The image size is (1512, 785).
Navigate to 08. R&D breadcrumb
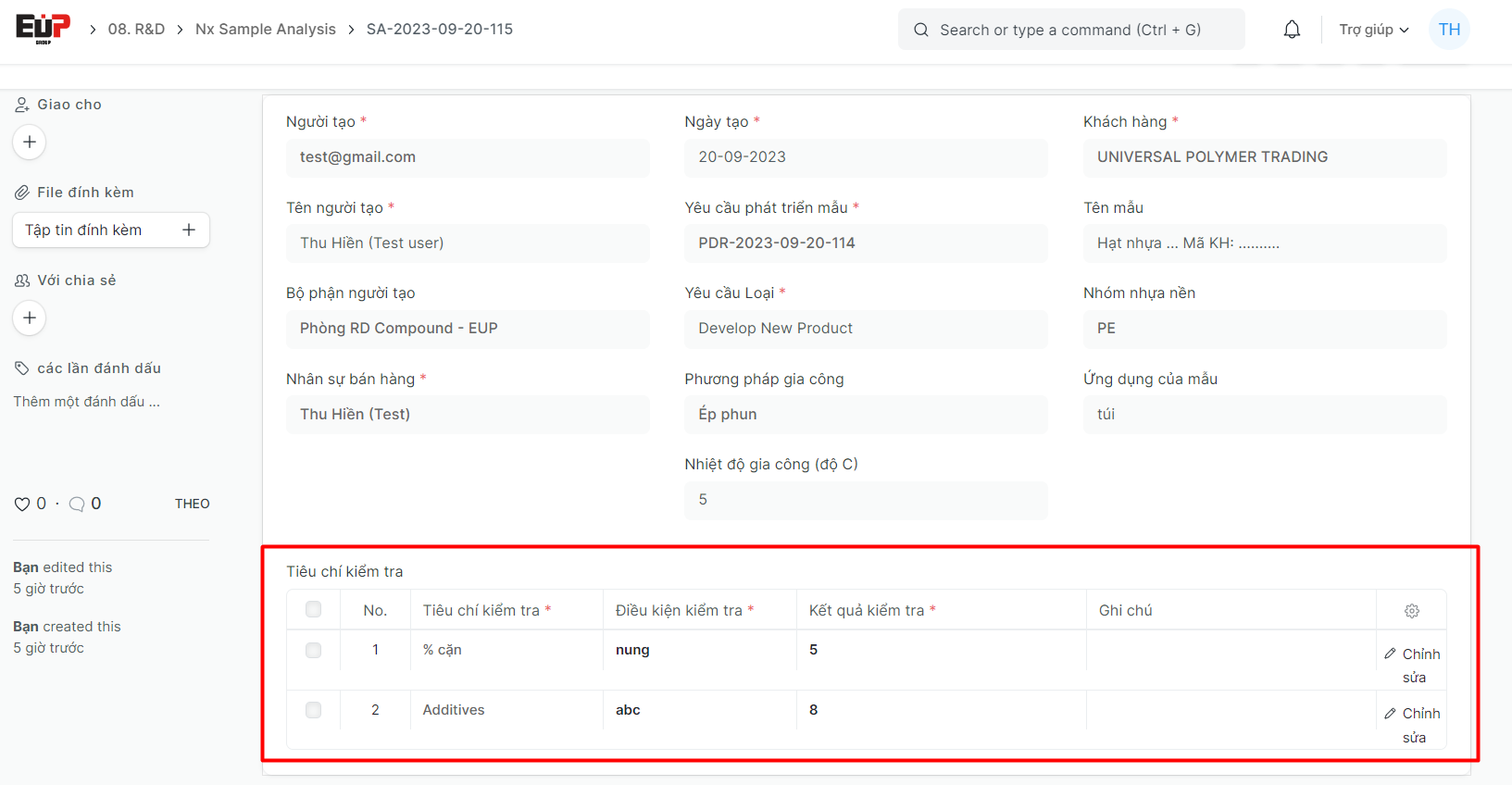[x=136, y=29]
